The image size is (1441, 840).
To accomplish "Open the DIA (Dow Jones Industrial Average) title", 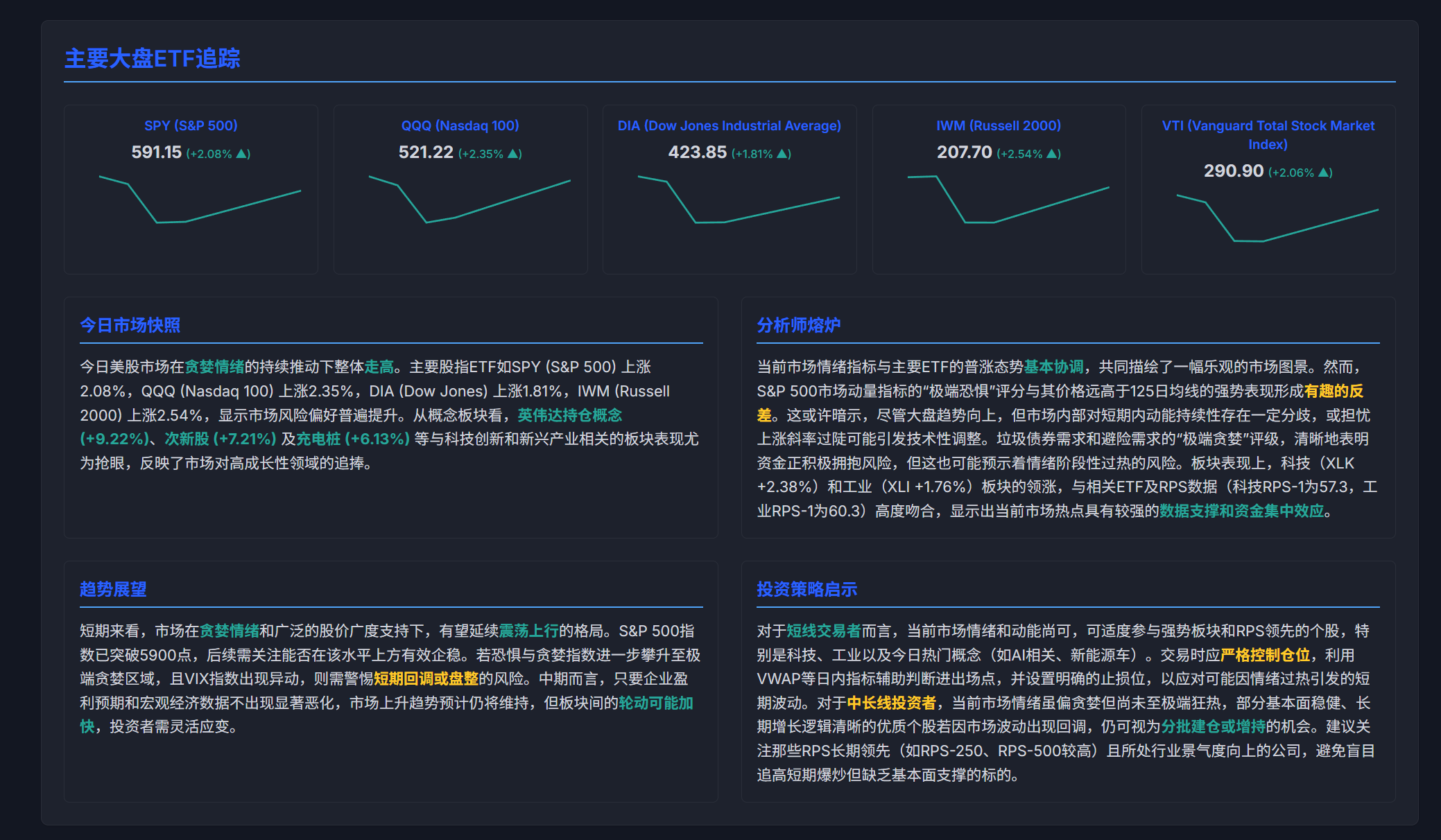I will (x=730, y=125).
